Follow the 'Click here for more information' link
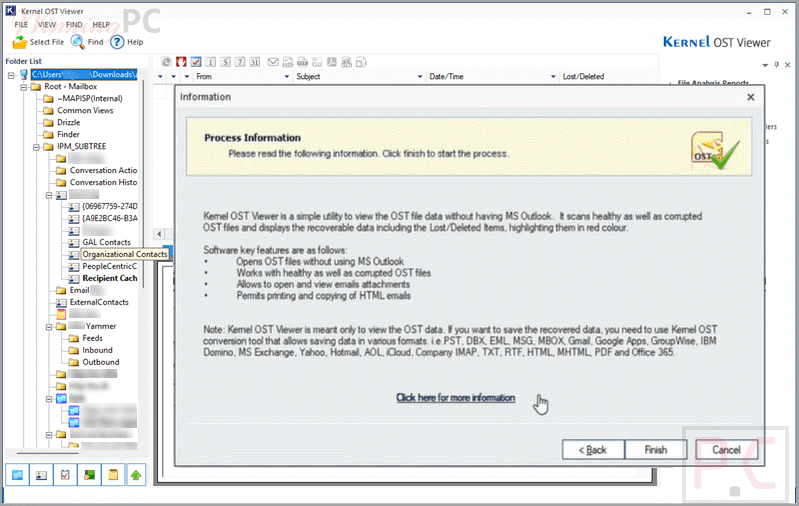 pos(456,397)
